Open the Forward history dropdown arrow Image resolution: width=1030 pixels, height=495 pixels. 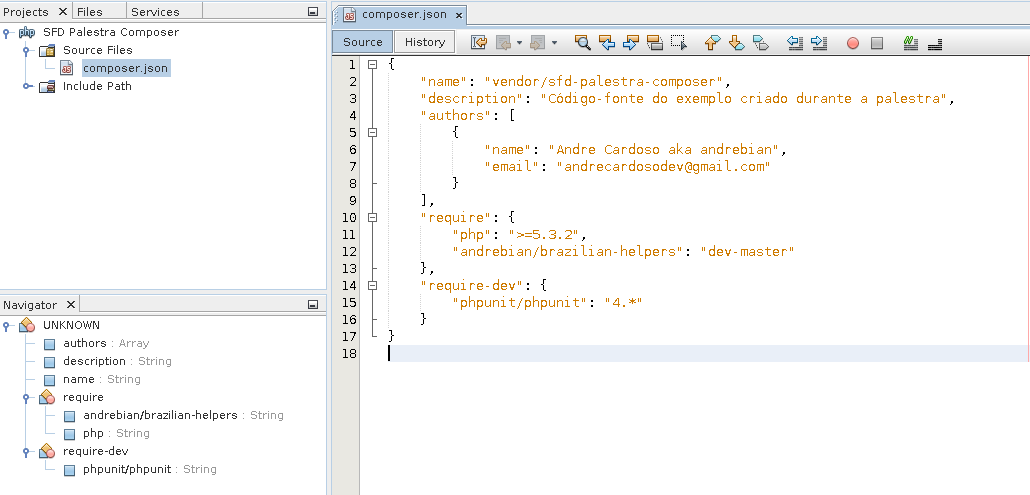[x=554, y=43]
